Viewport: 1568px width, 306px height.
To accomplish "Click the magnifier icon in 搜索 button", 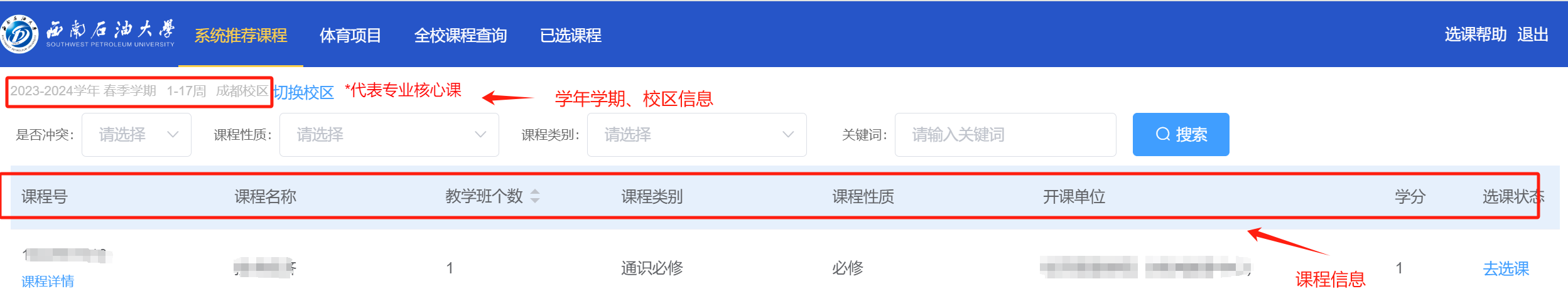I will (1163, 134).
